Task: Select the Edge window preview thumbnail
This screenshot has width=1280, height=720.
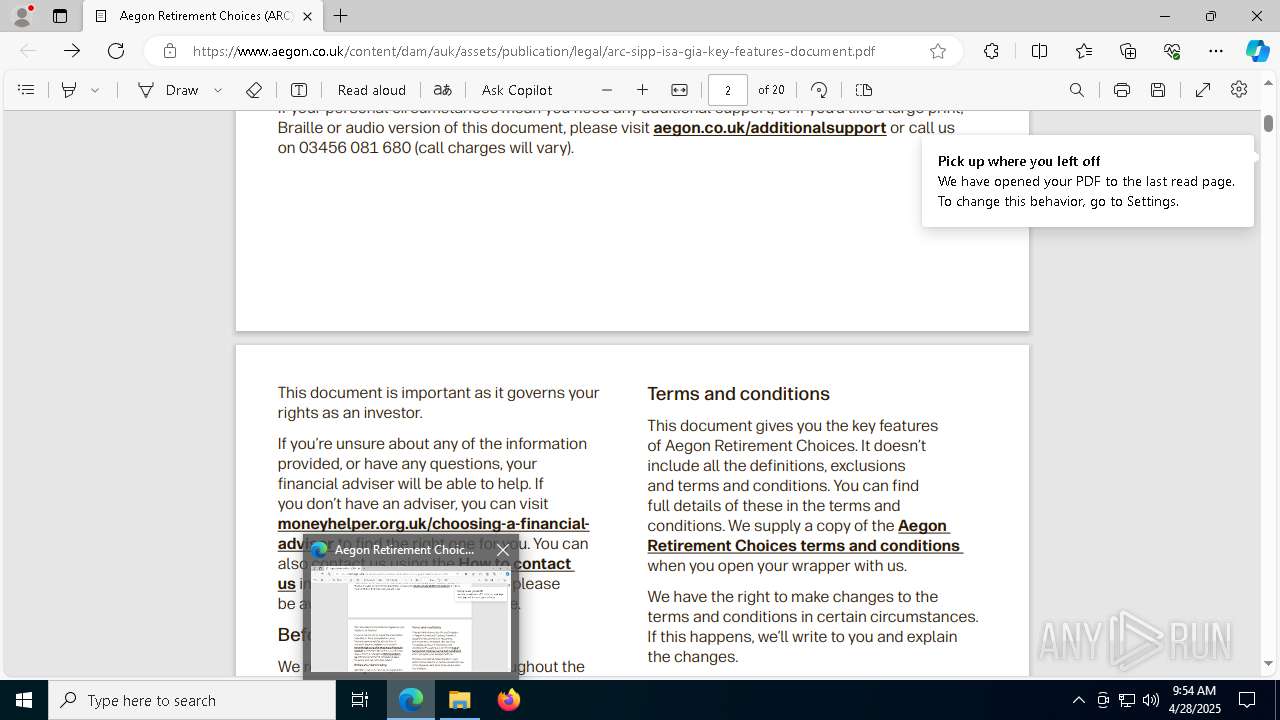Action: coord(410,619)
